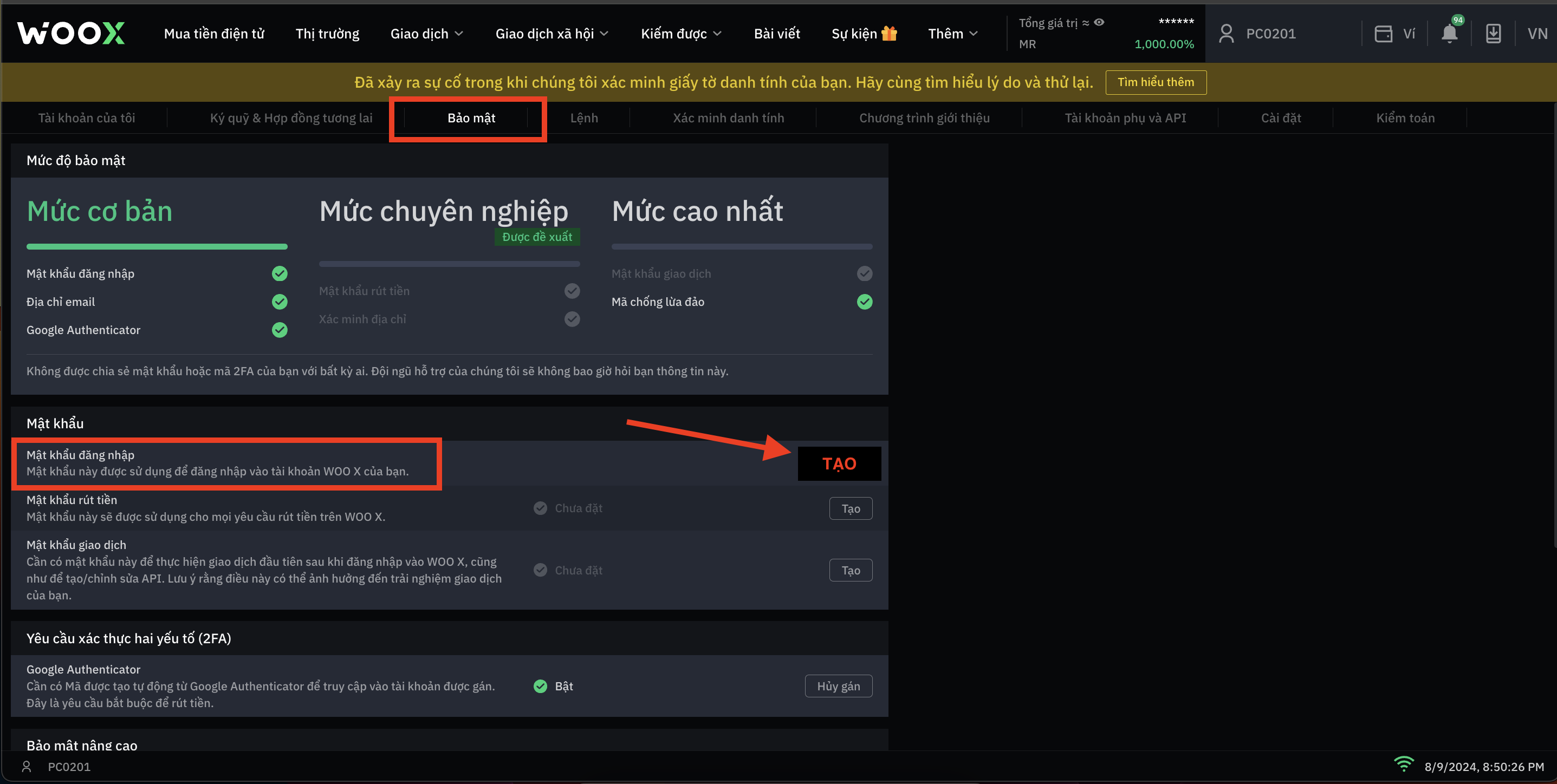Open the user profile icon beside PC0201

[x=1227, y=33]
